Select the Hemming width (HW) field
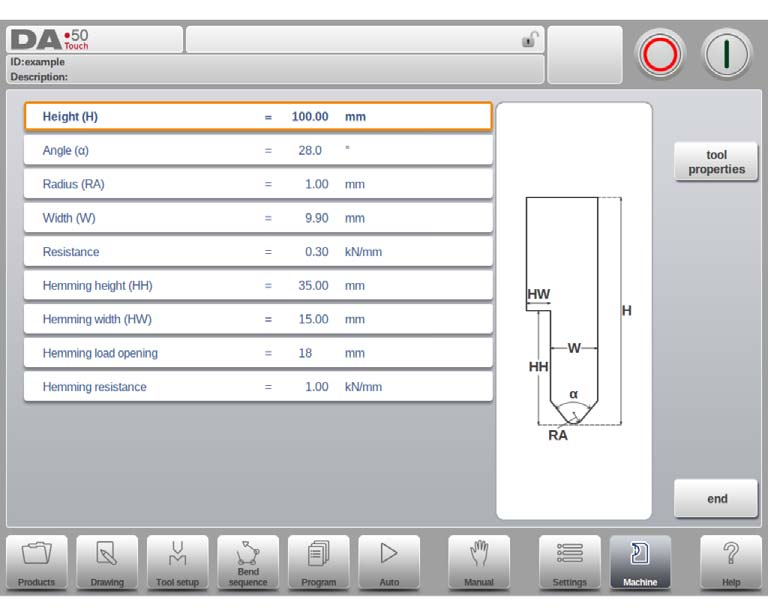 tap(258, 319)
